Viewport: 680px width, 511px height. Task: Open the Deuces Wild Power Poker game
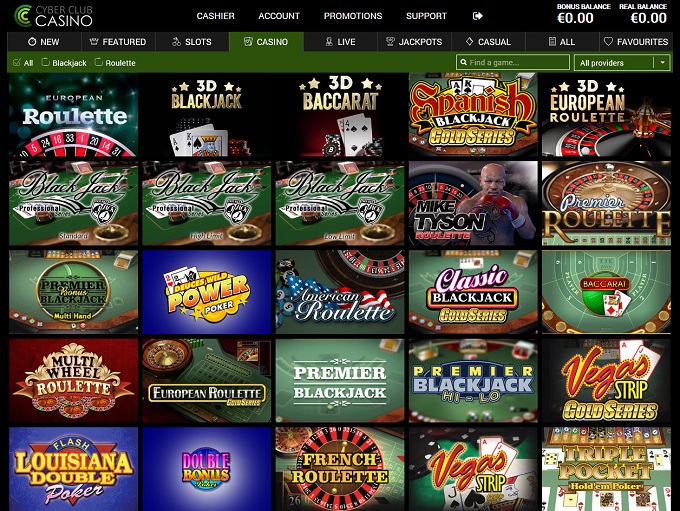(x=207, y=292)
